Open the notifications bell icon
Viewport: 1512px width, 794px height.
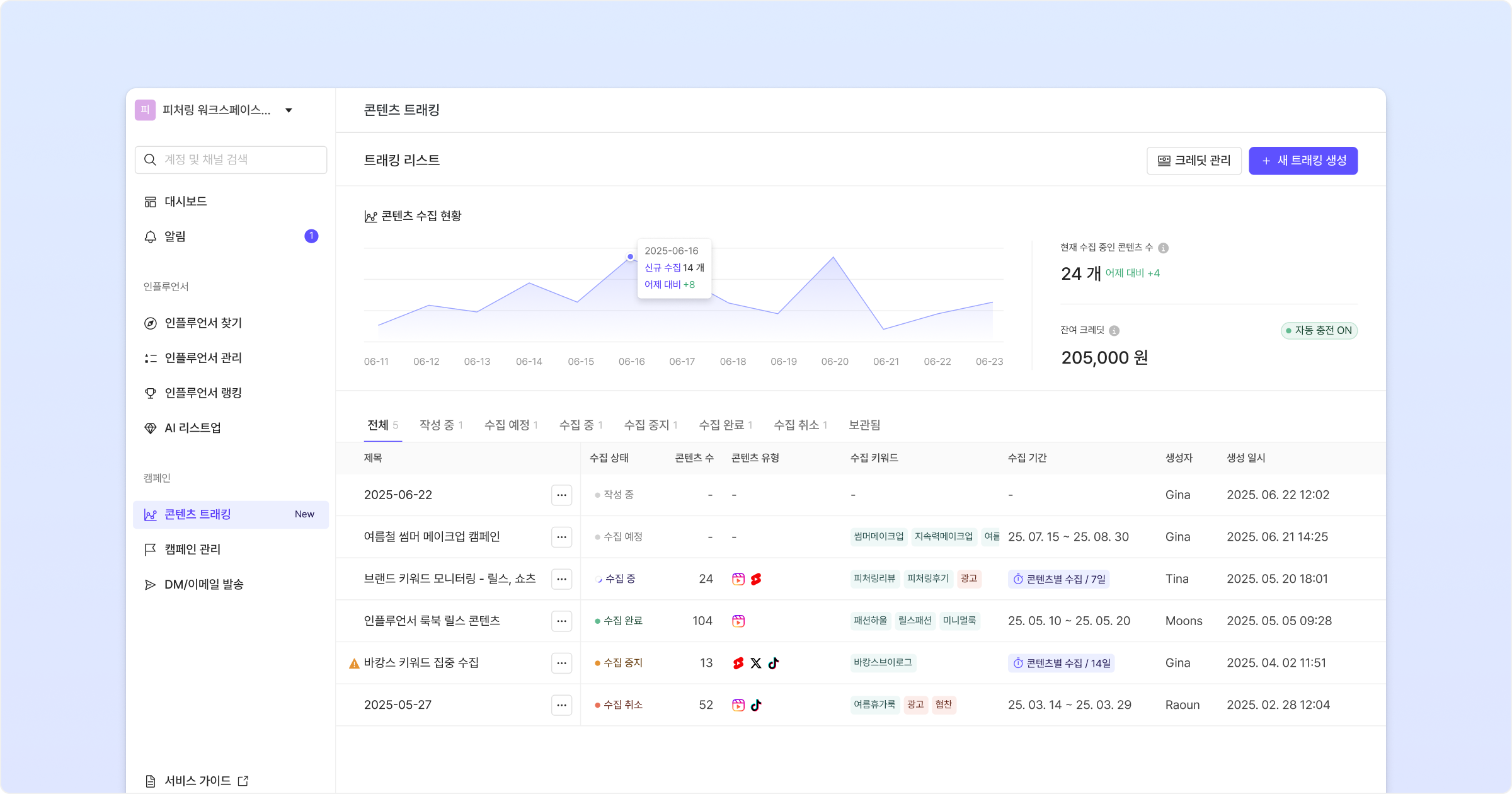(151, 237)
